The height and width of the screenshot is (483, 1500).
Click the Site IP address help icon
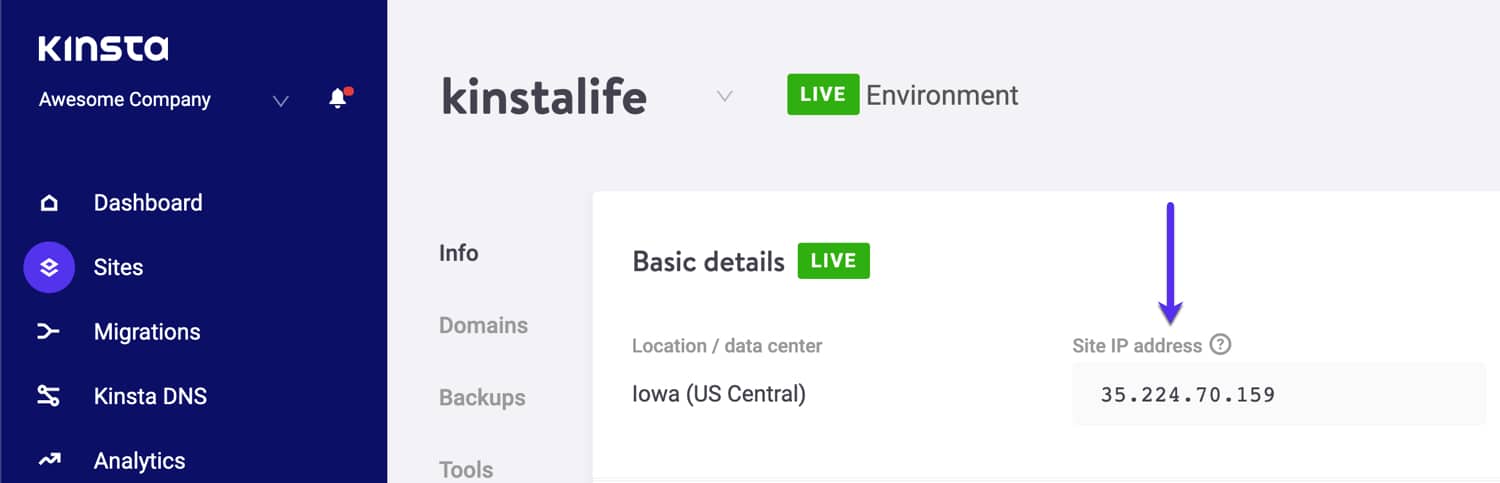[1220, 345]
